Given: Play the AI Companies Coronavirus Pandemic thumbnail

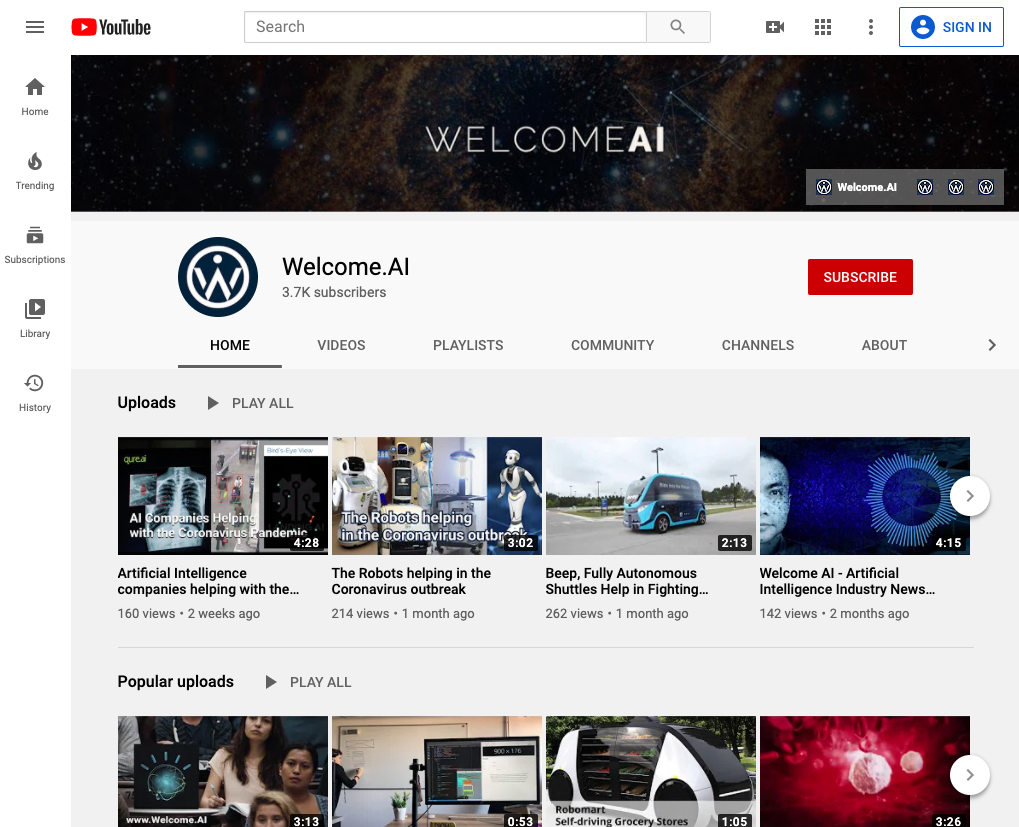Looking at the screenshot, I should [x=223, y=496].
